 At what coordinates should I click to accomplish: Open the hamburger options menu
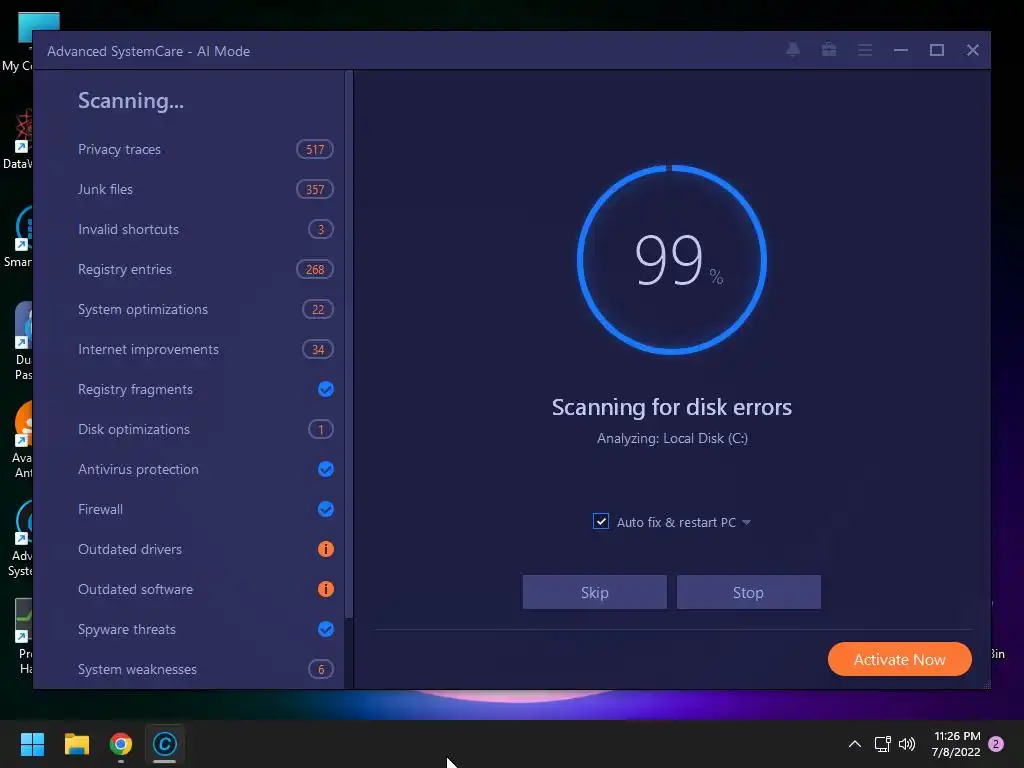tap(865, 50)
